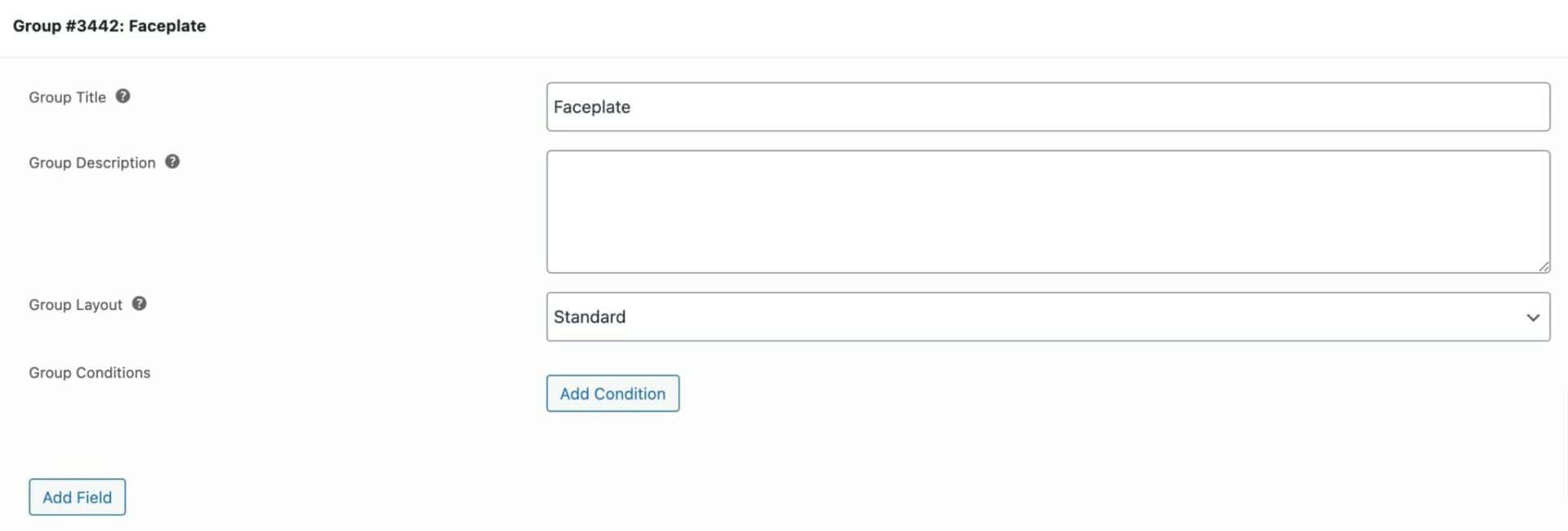This screenshot has height=531, width=1568.
Task: Click the 'Group #3442: Faceplate' heading text
Action: point(109,26)
